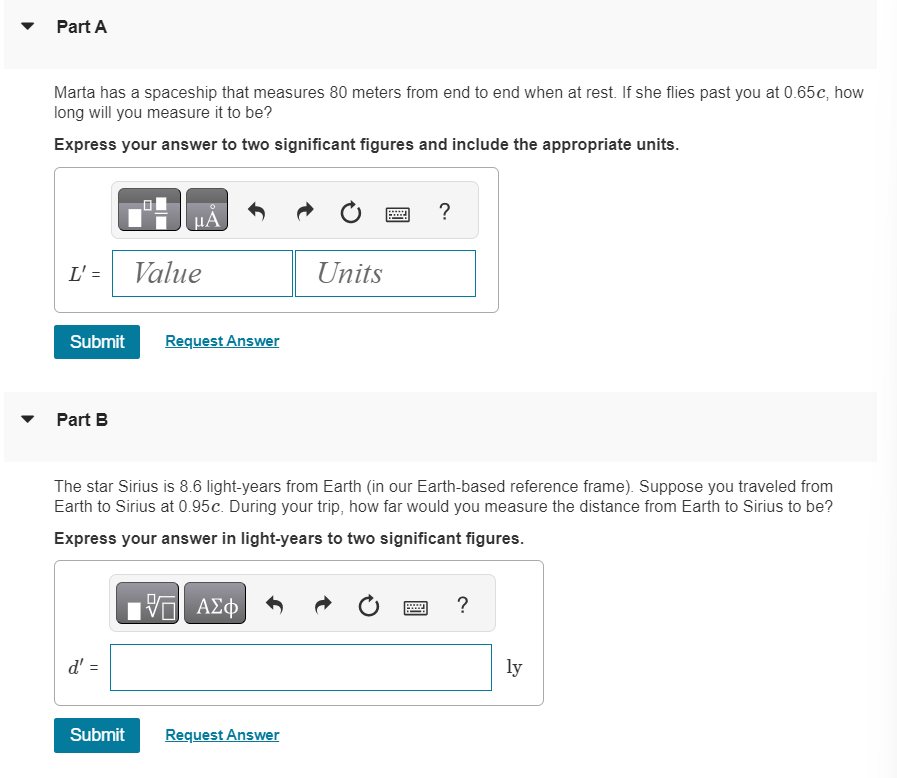Open the on-screen keyboard in Part A
The height and width of the screenshot is (778, 897).
pyautogui.click(x=397, y=213)
